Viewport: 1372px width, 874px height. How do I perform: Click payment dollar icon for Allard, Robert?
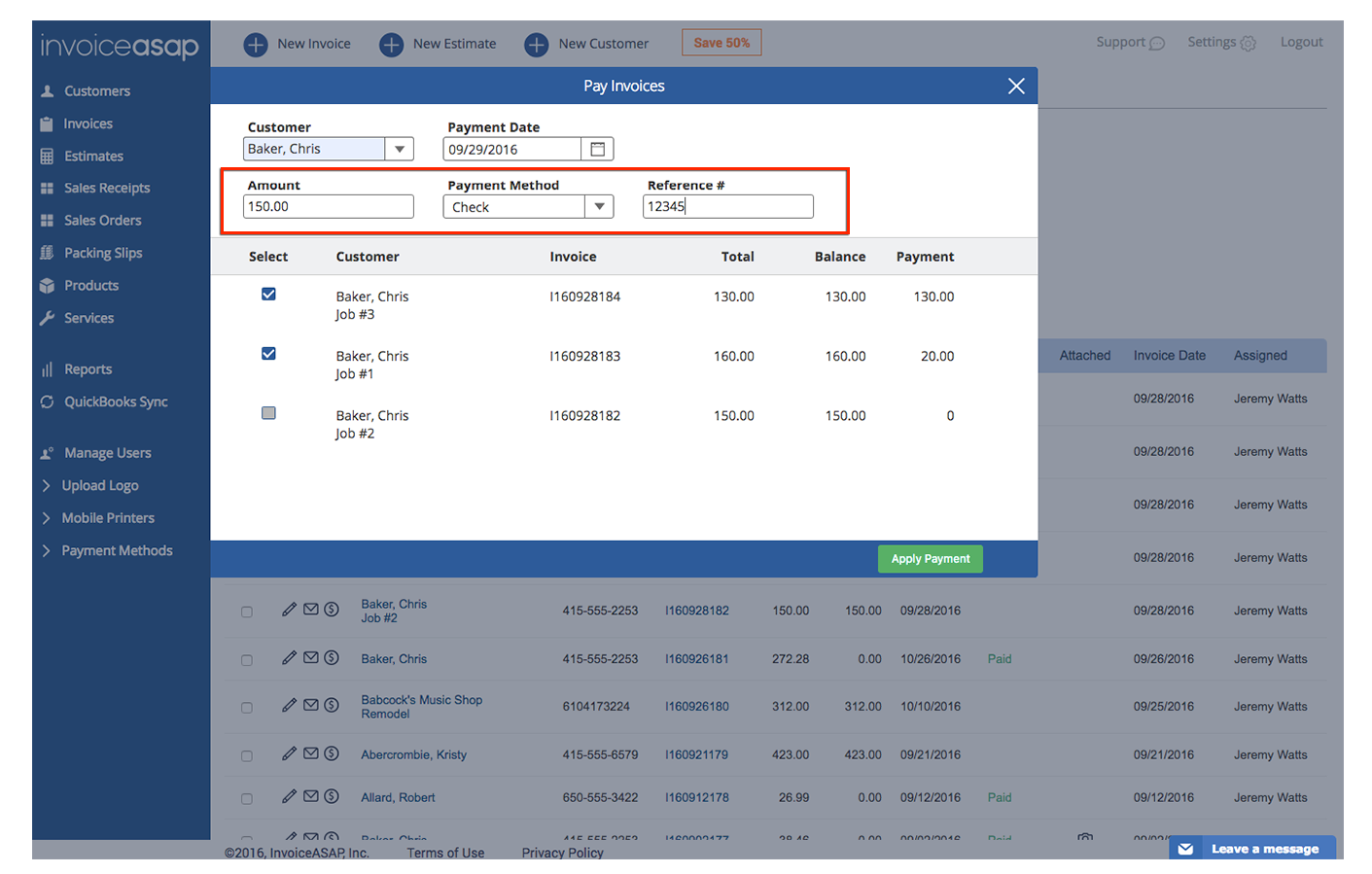coord(332,796)
